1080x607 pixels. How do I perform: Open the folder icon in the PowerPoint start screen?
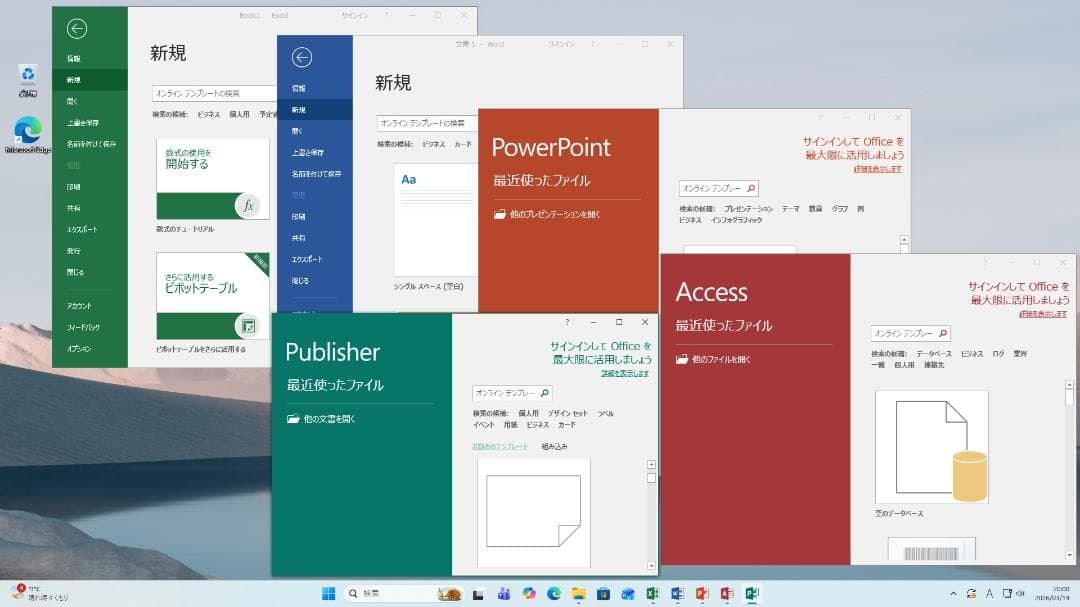tap(499, 214)
